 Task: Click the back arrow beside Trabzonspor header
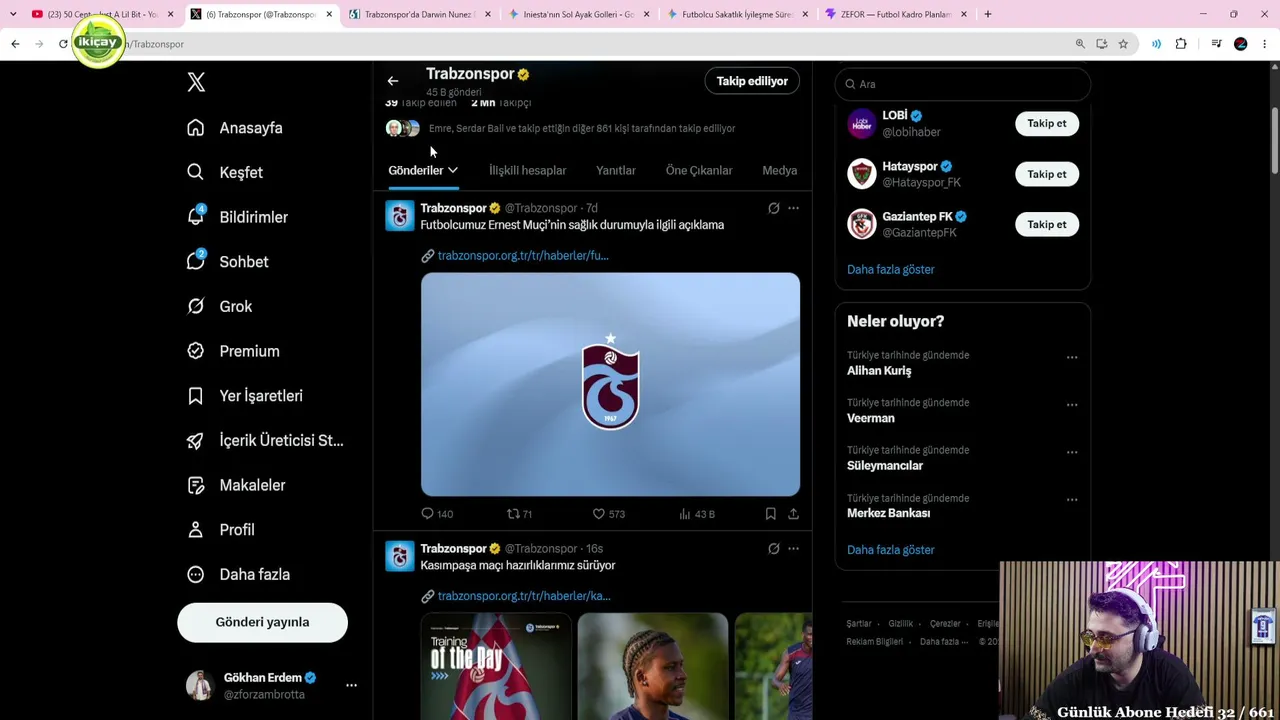coord(393,81)
